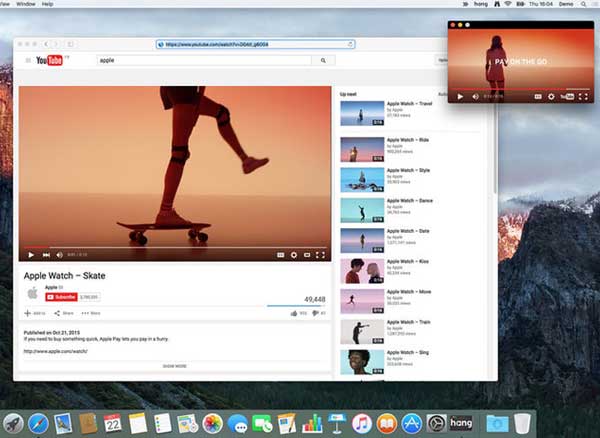Open Keynote from the dock

[337, 423]
